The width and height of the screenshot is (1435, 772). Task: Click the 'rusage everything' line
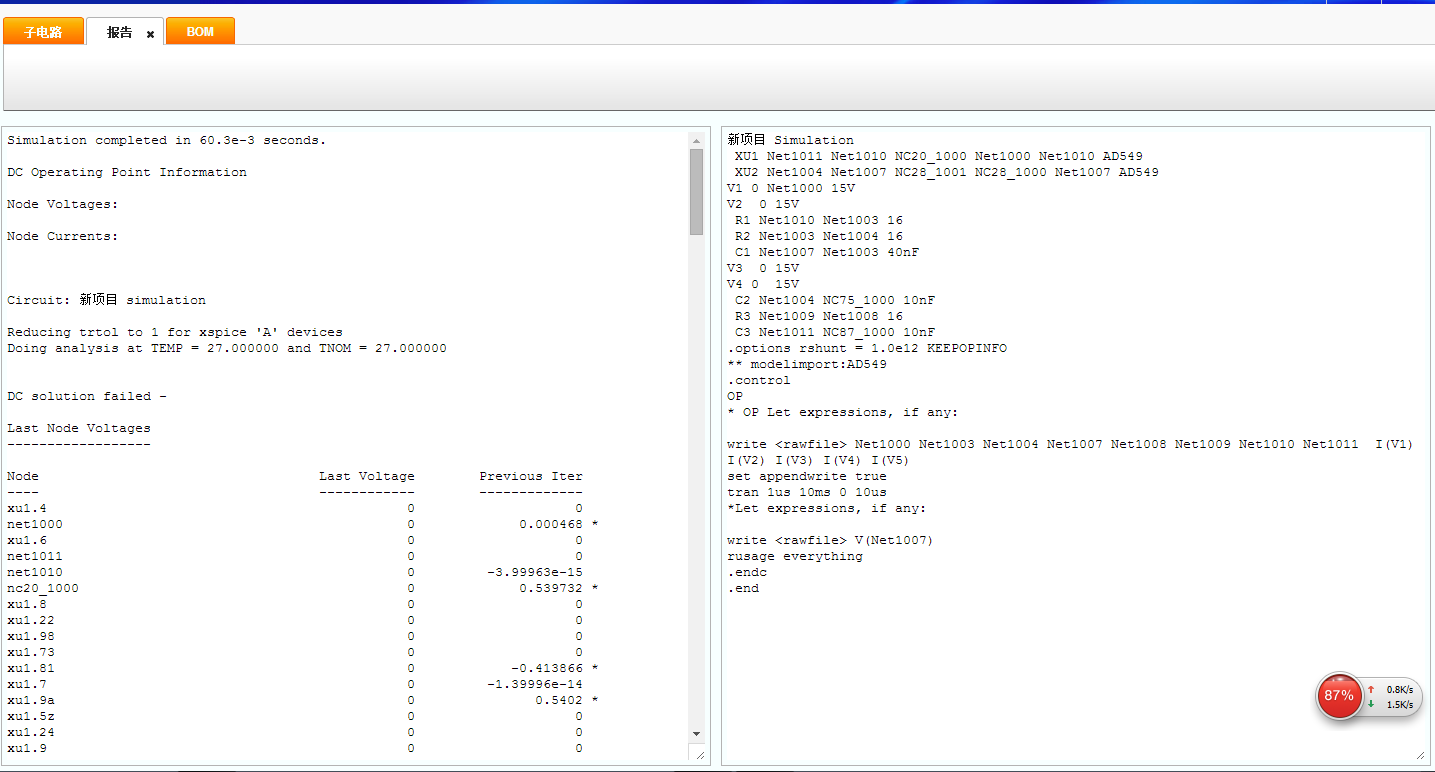coord(795,556)
